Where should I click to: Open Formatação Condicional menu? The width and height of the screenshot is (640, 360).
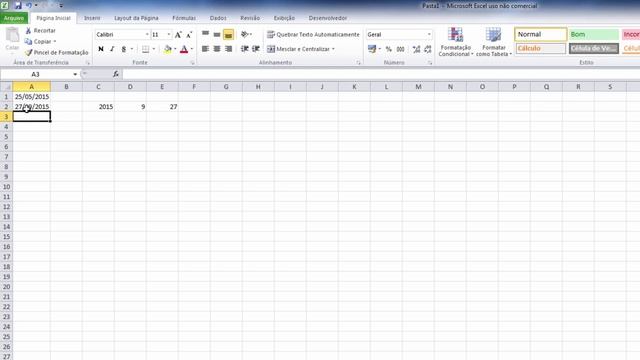pos(456,42)
